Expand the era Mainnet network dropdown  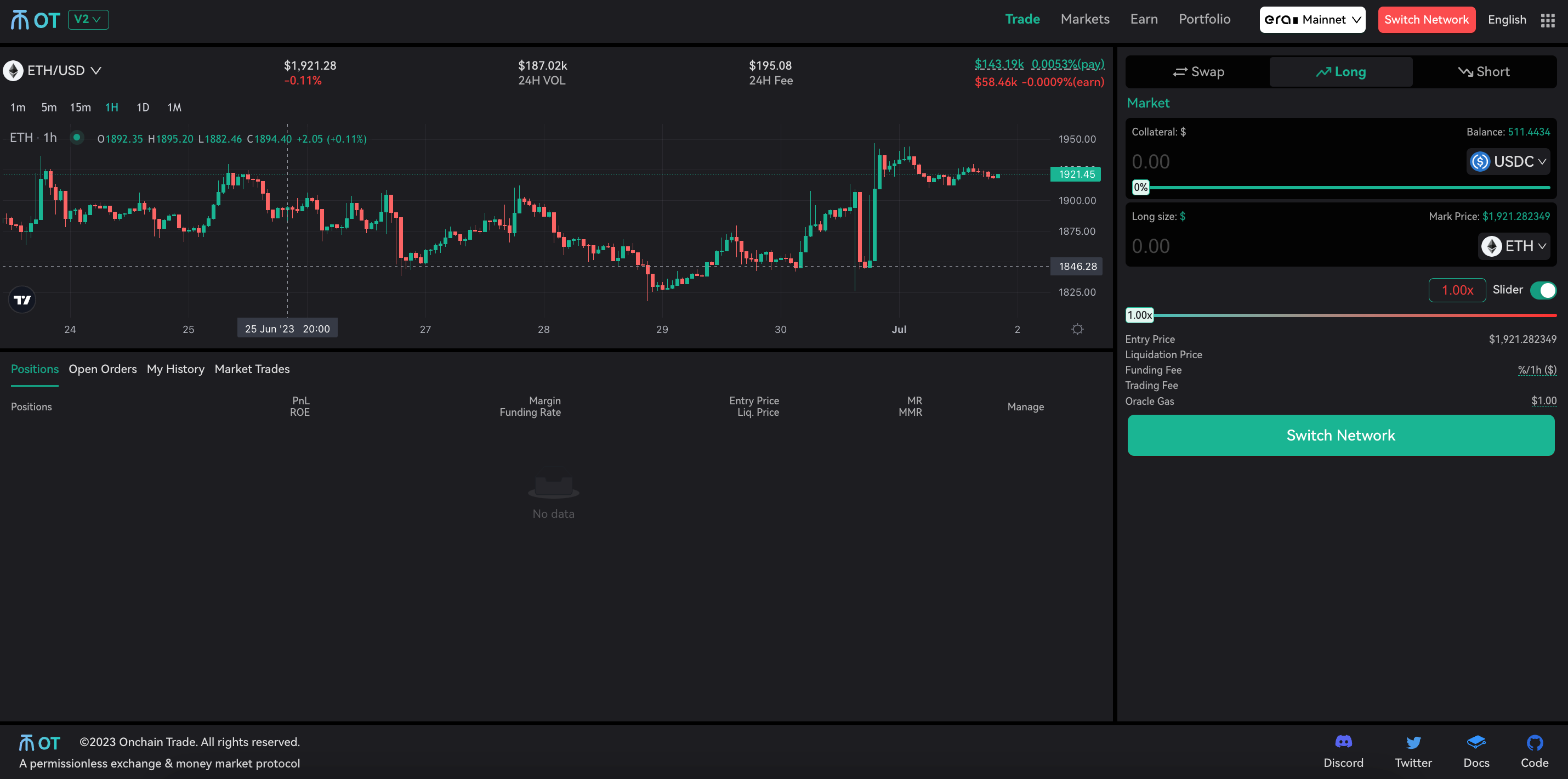pyautogui.click(x=1312, y=19)
